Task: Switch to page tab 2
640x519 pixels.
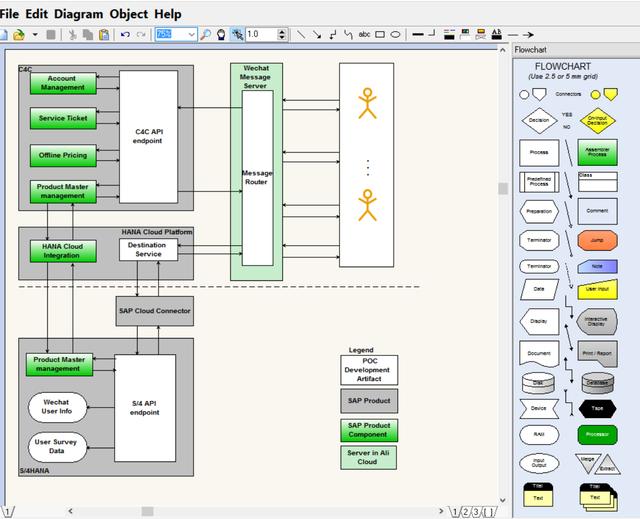Action: pos(465,512)
